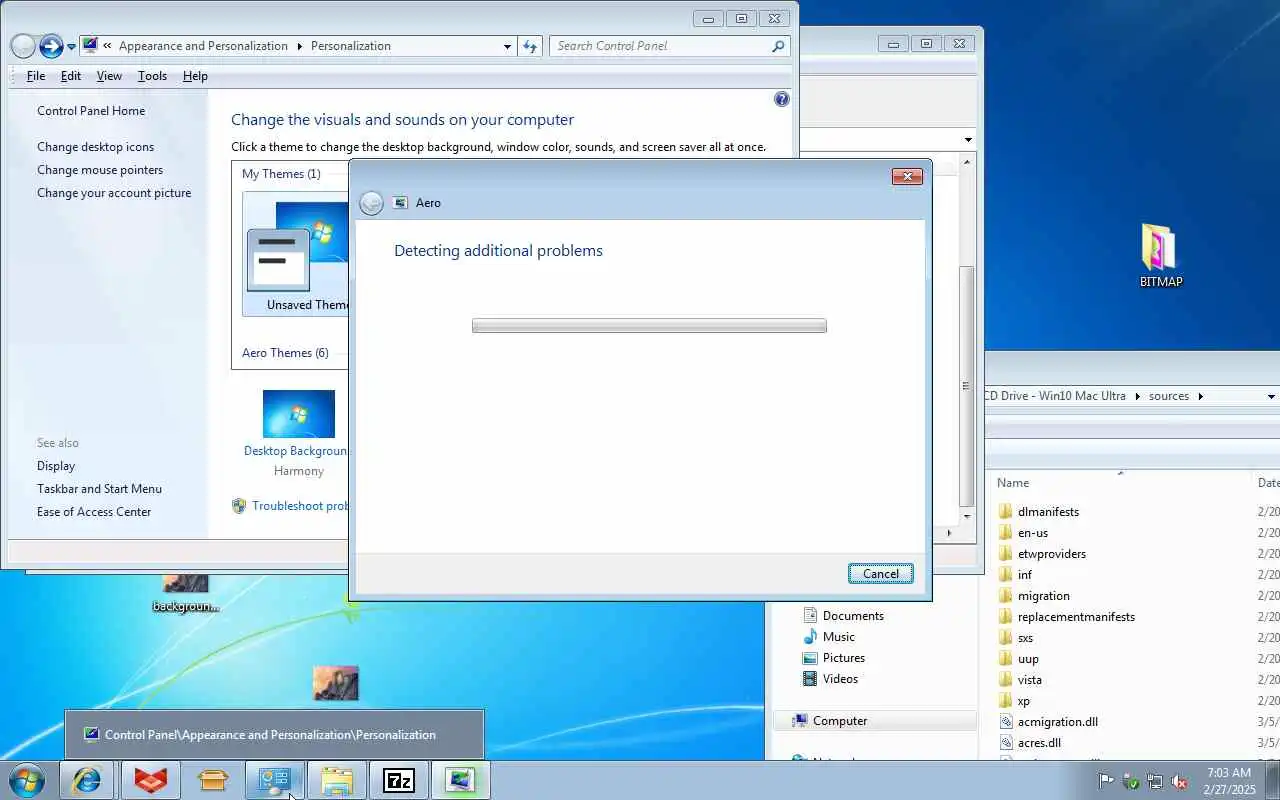
Task: Open the Display link under See also
Action: point(56,466)
